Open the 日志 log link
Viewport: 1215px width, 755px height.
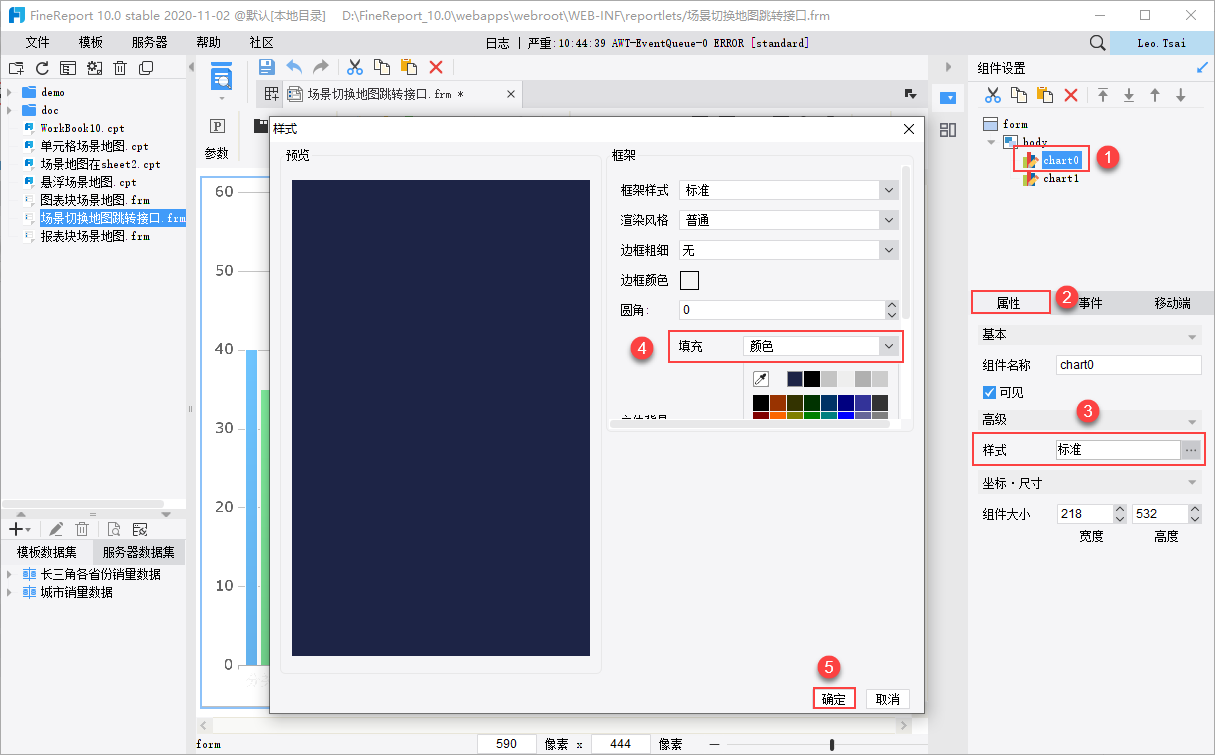pyautogui.click(x=497, y=43)
